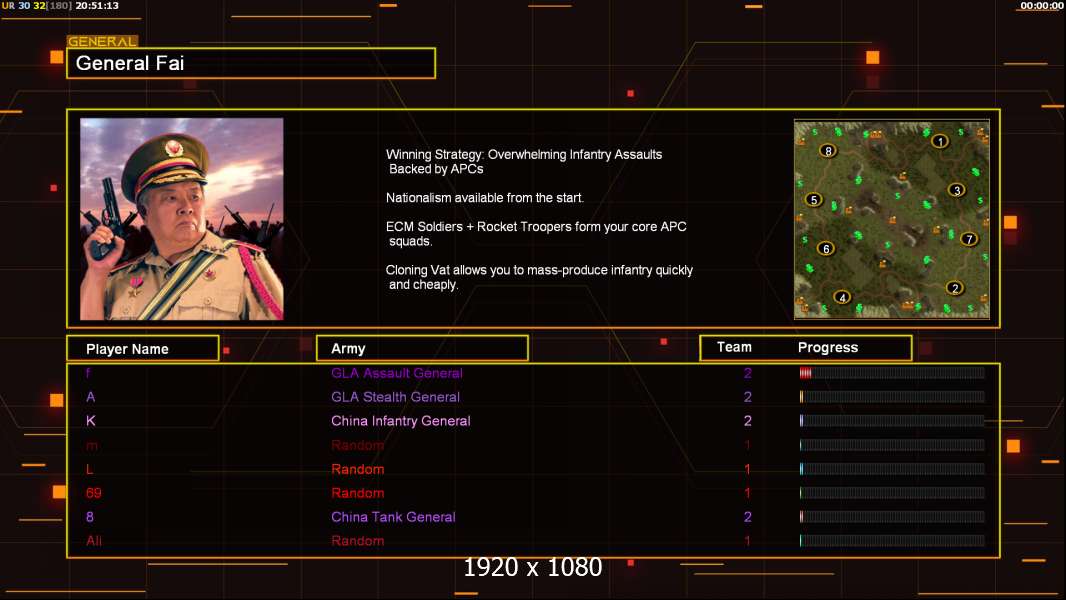Click player 69's loading progress bar
The height and width of the screenshot is (600, 1066).
(x=892, y=493)
